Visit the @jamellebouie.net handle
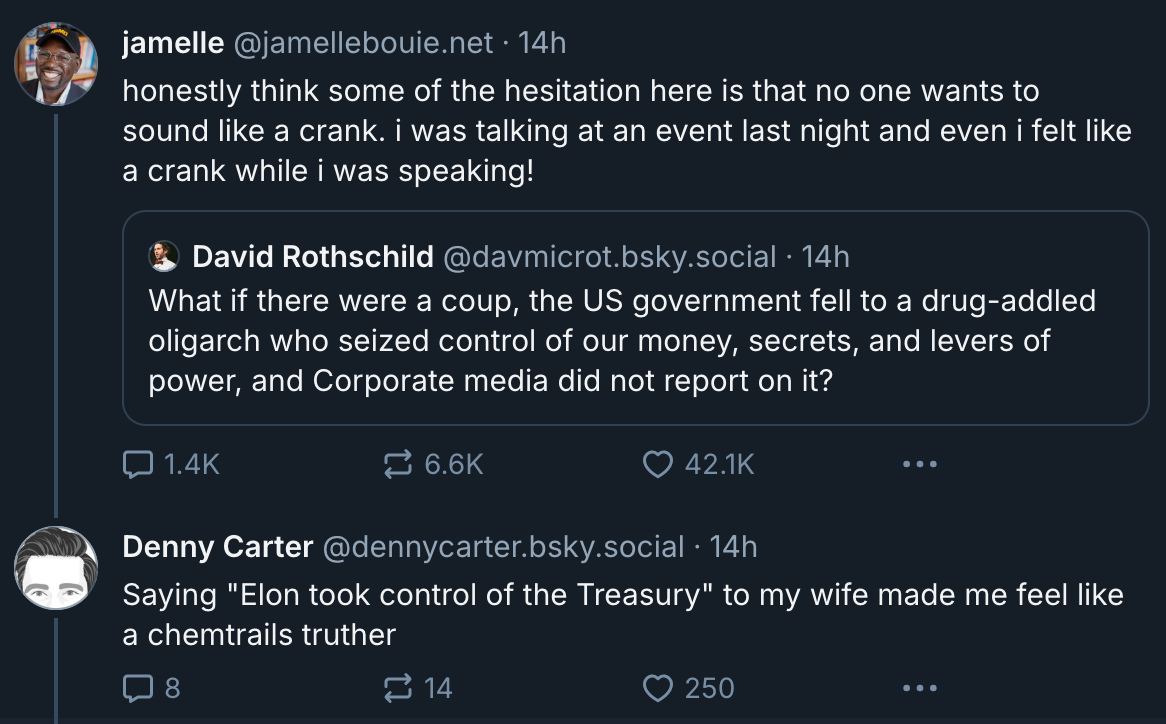Viewport: 1166px width, 724px height. click(363, 43)
